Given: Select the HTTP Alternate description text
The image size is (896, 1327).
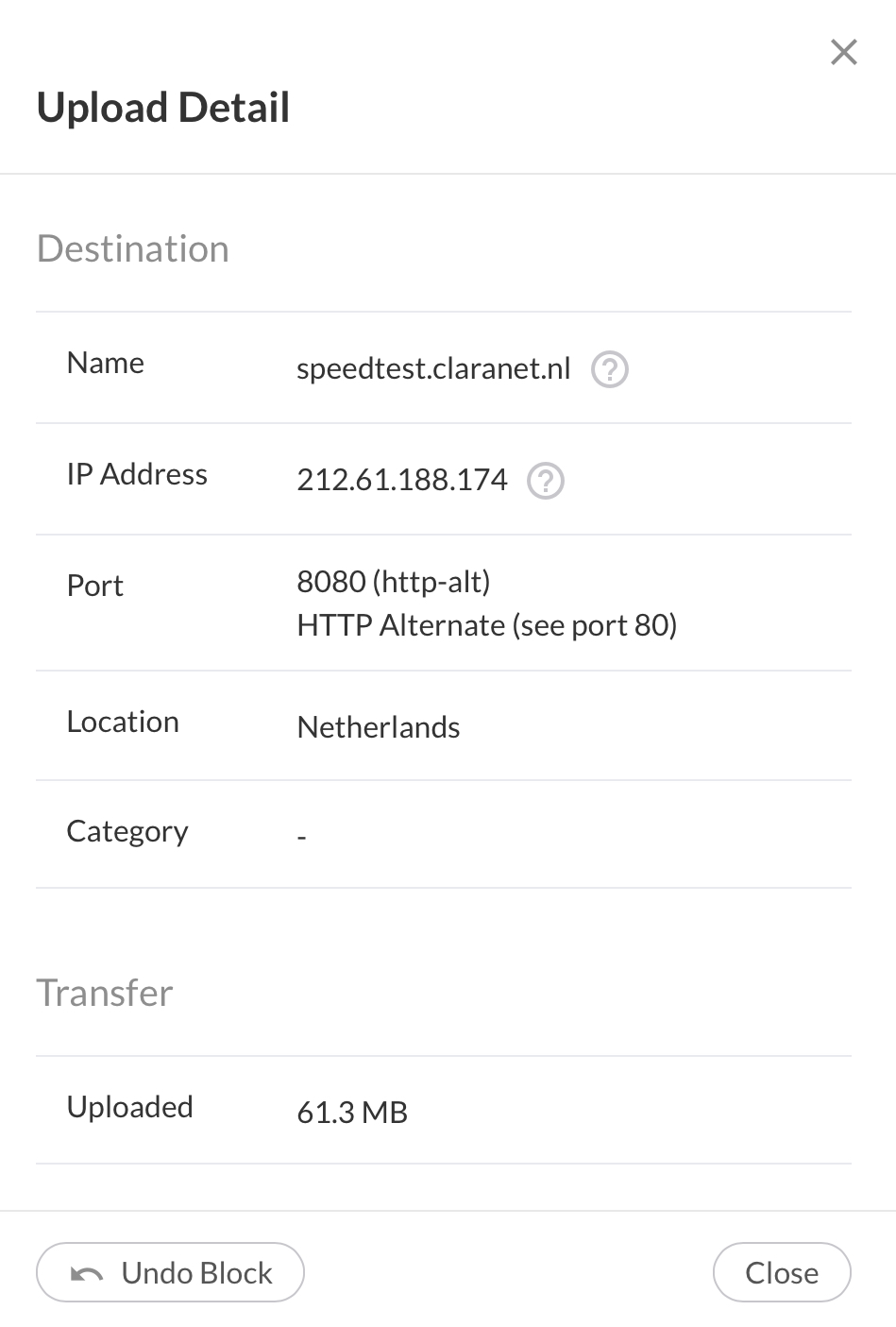Looking at the screenshot, I should (x=486, y=625).
